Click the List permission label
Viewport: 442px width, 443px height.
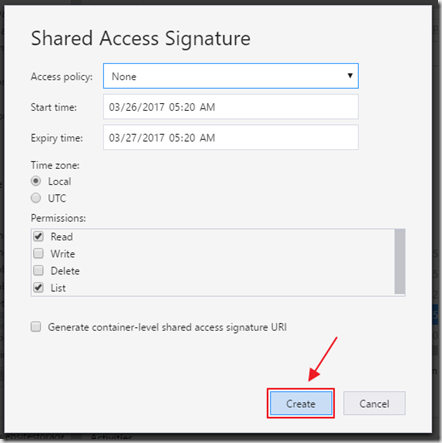[x=58, y=288]
